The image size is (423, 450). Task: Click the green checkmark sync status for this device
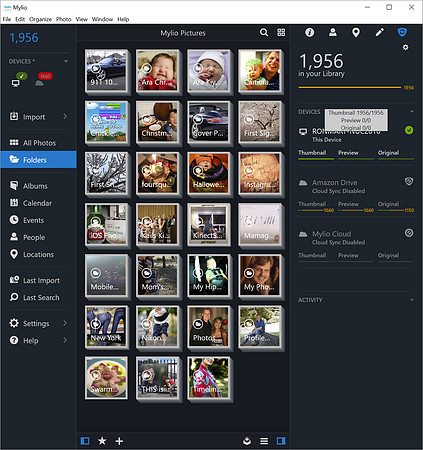[x=409, y=130]
